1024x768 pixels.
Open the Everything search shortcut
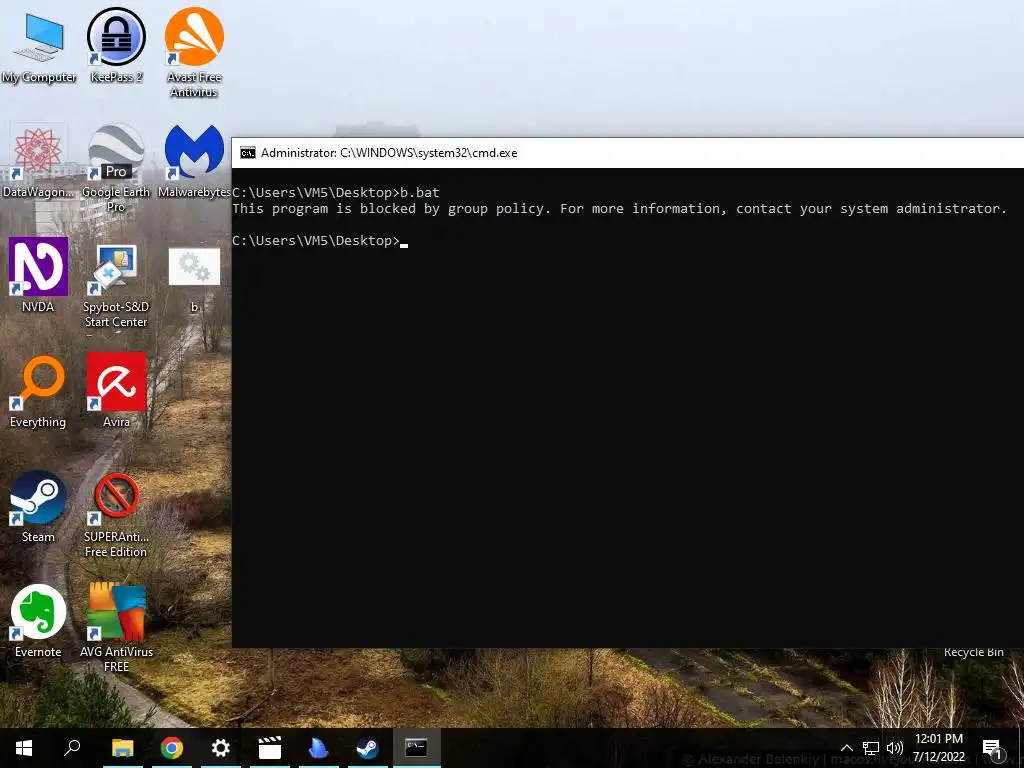38,392
